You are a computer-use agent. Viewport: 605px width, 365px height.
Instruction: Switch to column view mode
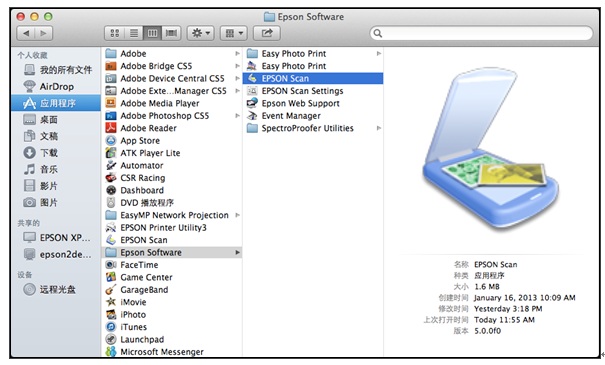pos(152,33)
